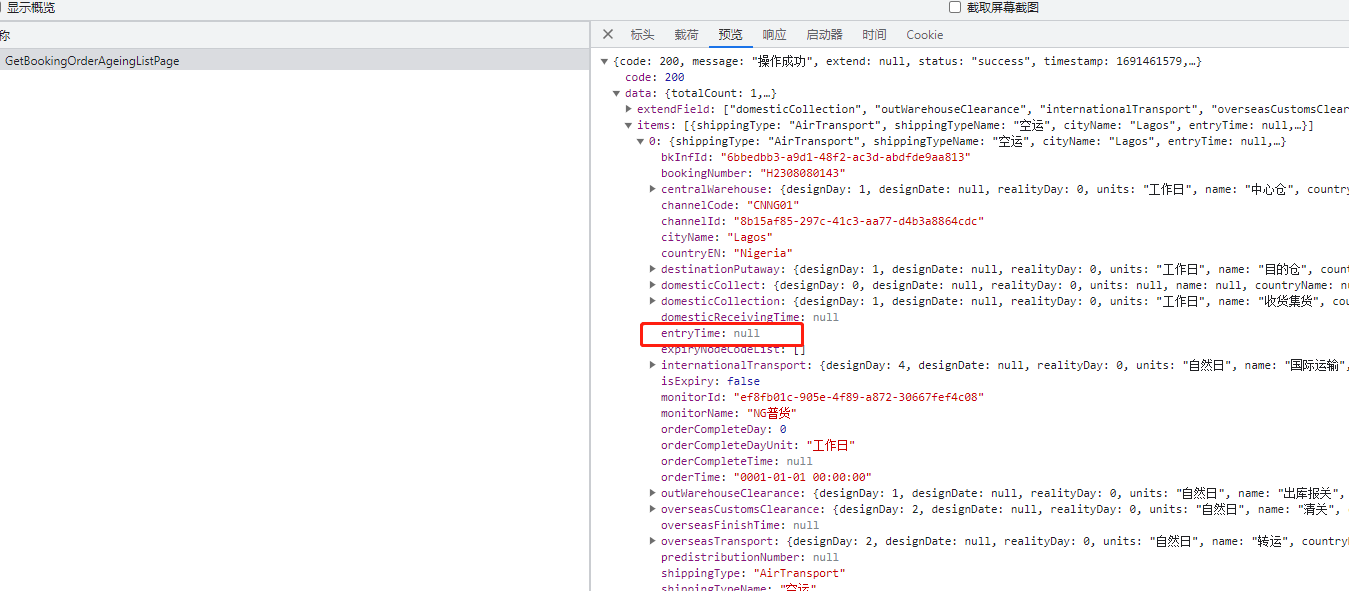Screen dimensions: 1349x591
Task: Switch to the 标头 tab
Action: [642, 35]
